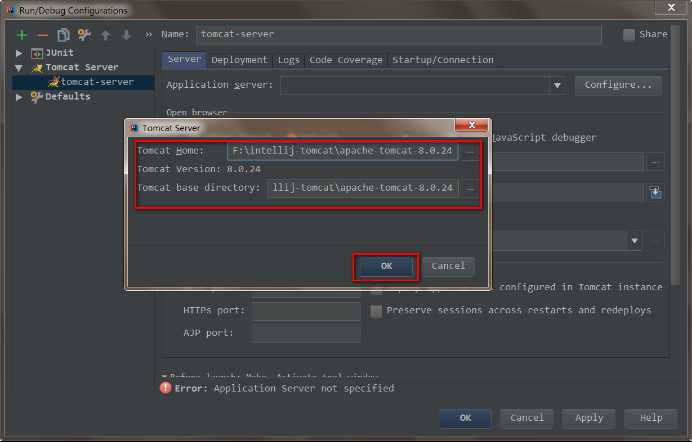692x442 pixels.
Task: Open dropdown arrow behind the Tomcat dialog
Action: point(634,241)
